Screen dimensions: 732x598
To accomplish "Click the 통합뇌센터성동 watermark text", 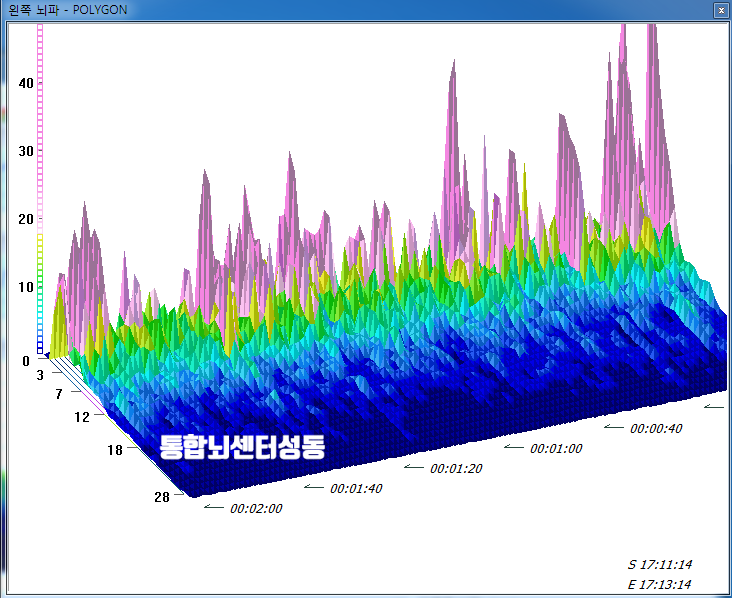I will (x=241, y=446).
